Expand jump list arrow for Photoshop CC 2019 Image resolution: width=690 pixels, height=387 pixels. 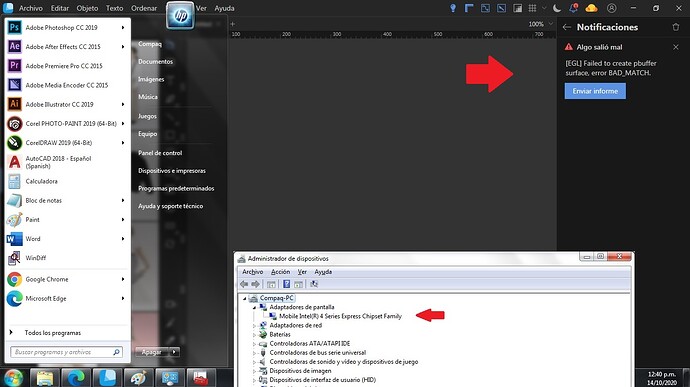coord(123,27)
